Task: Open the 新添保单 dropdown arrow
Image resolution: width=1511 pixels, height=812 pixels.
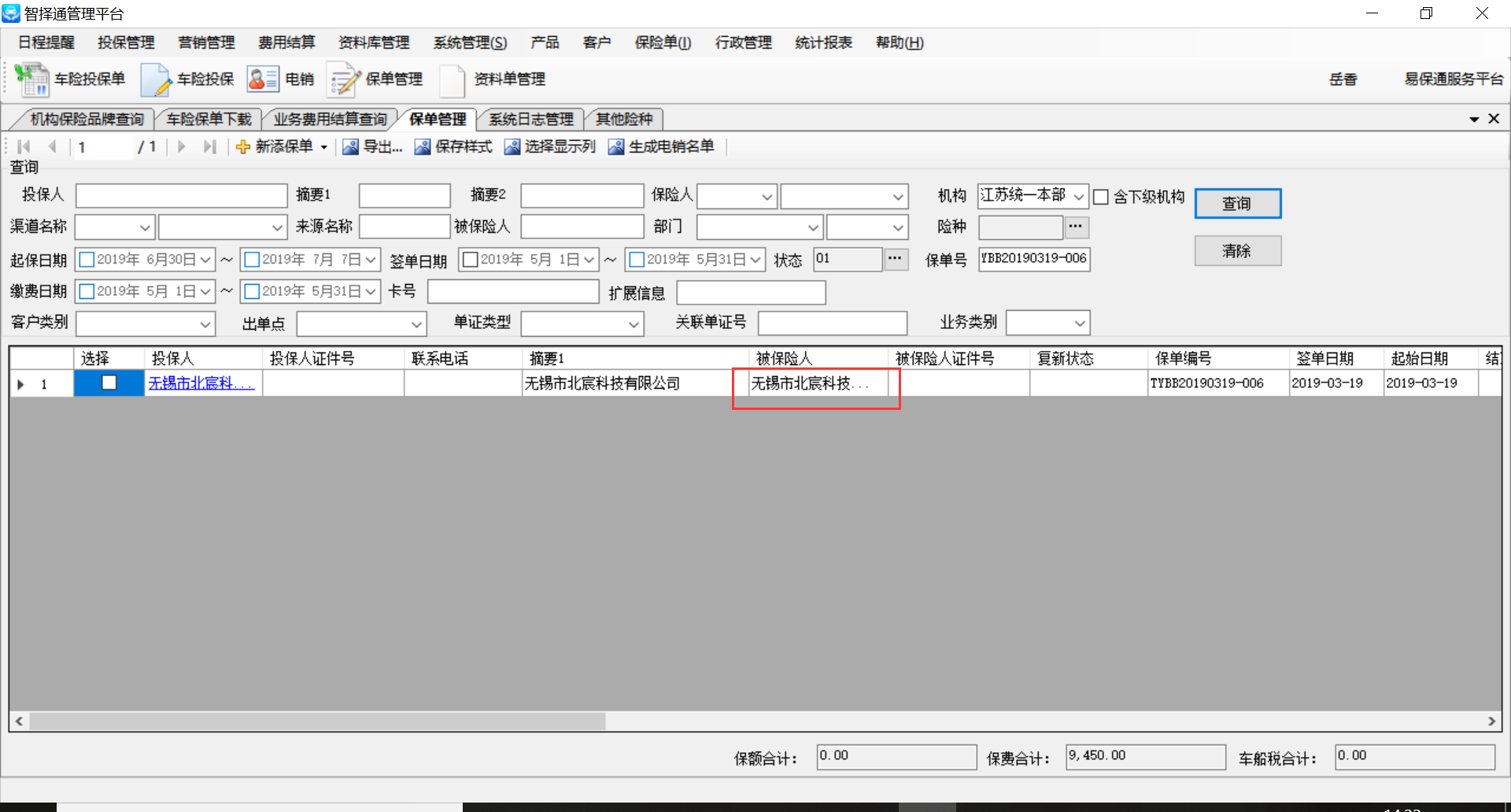Action: [x=323, y=147]
